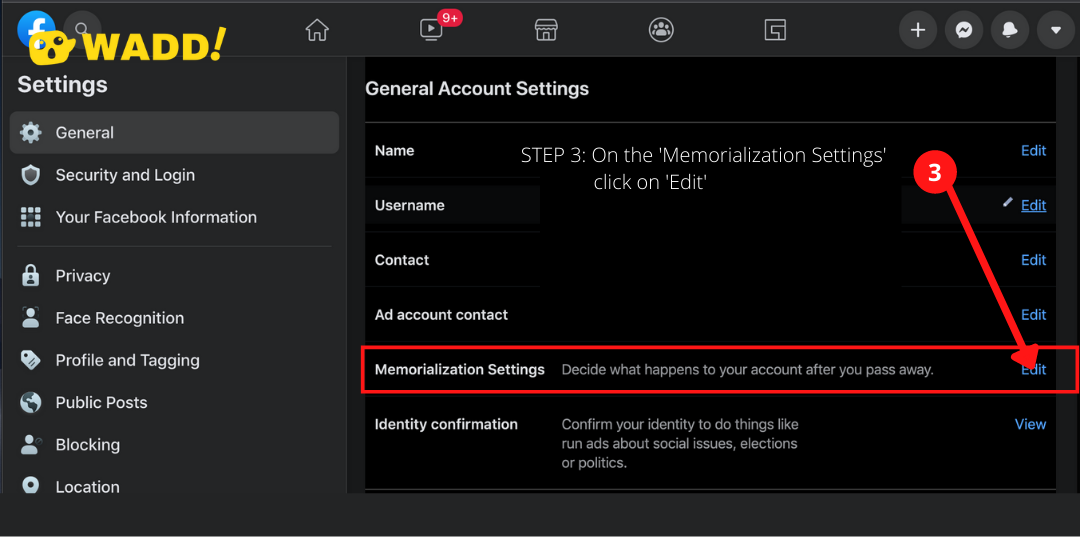The image size is (1080, 540).
Task: Open Location settings
Action: [x=174, y=484]
